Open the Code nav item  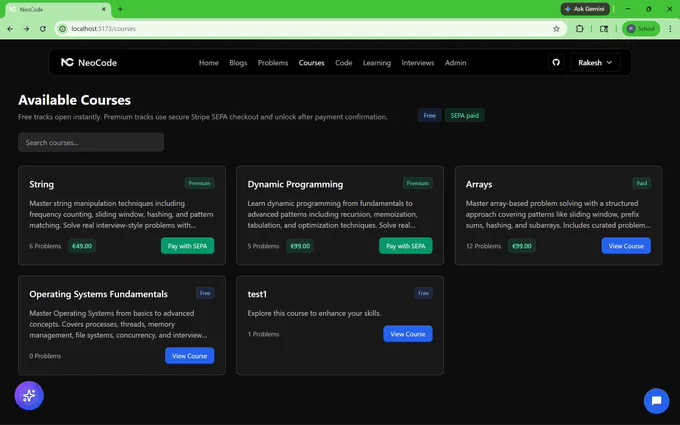pos(343,63)
